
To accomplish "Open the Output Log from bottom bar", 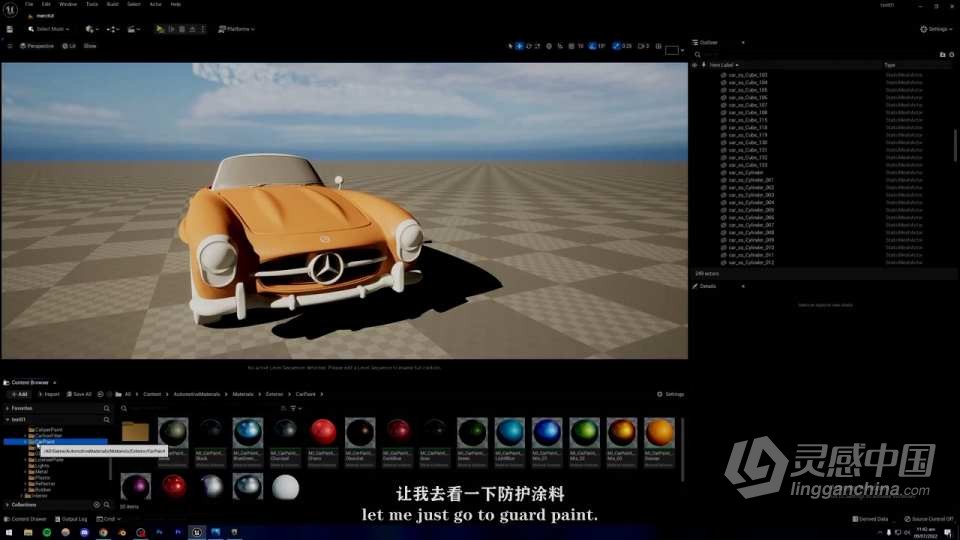I will click(71, 519).
